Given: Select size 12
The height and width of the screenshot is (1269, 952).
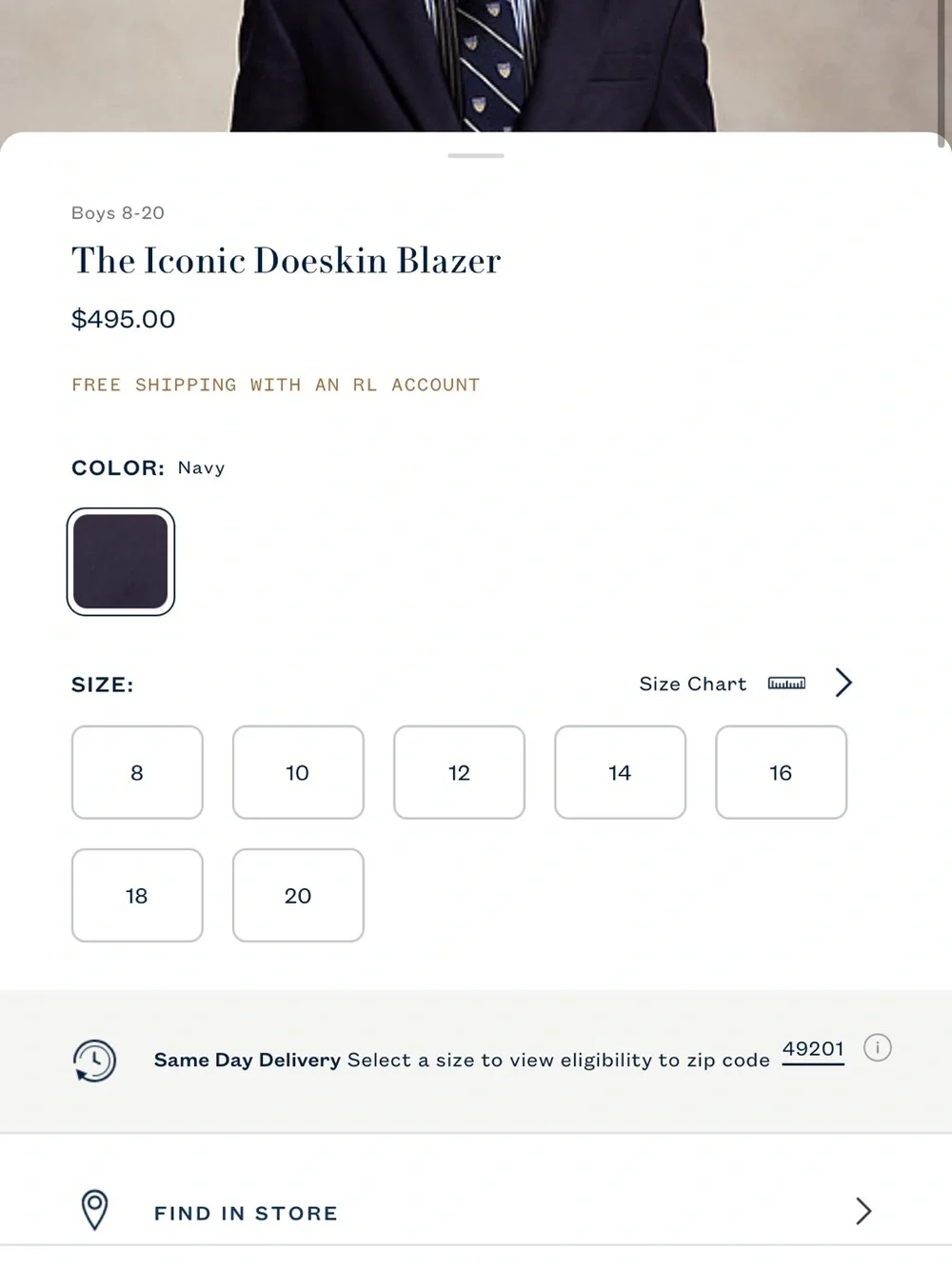Looking at the screenshot, I should [459, 772].
